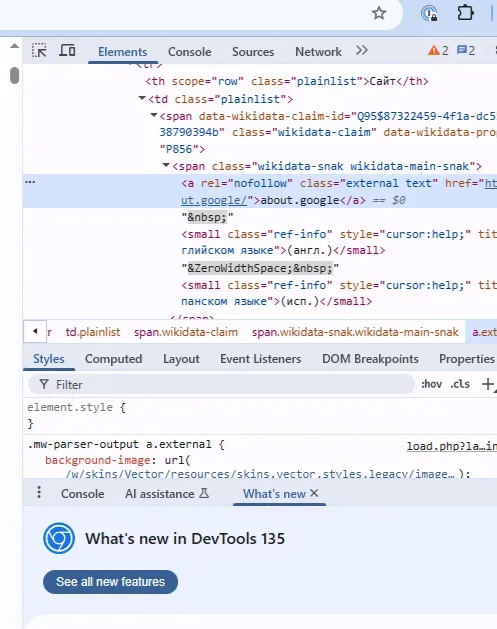Open the warnings count indicator

tap(438, 51)
